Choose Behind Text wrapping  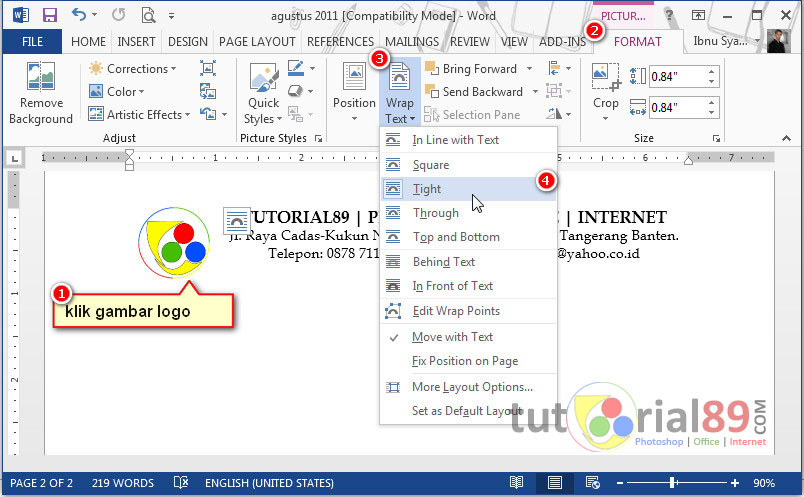click(468, 262)
